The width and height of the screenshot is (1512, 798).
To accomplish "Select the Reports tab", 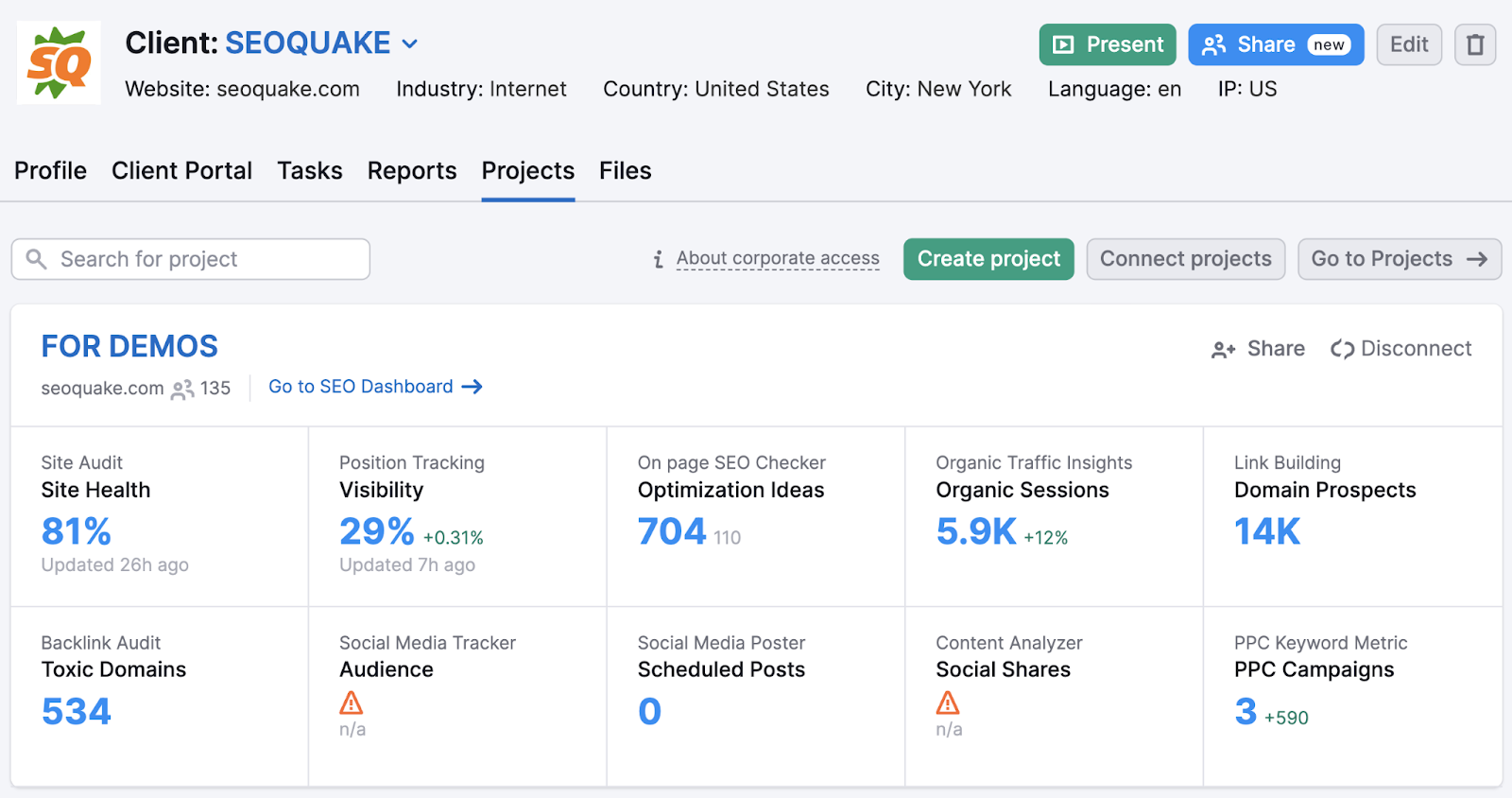I will point(412,170).
